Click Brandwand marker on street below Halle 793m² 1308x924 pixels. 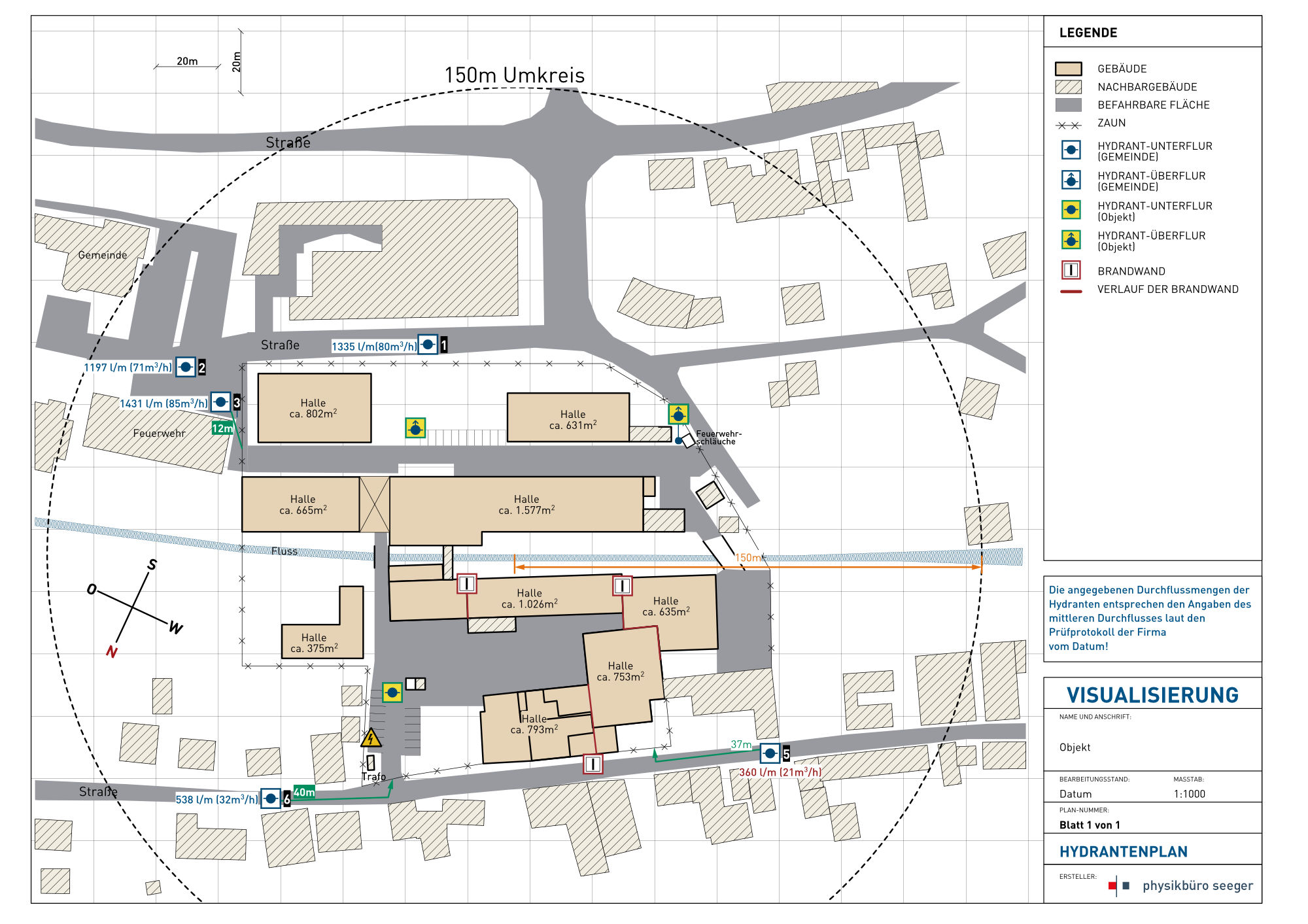coord(593,763)
